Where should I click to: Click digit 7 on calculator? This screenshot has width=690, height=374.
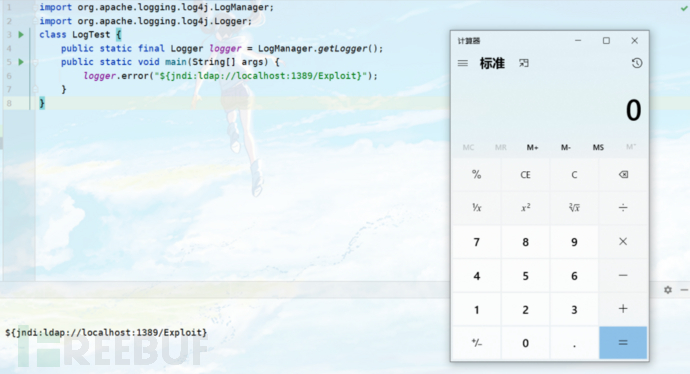(477, 242)
